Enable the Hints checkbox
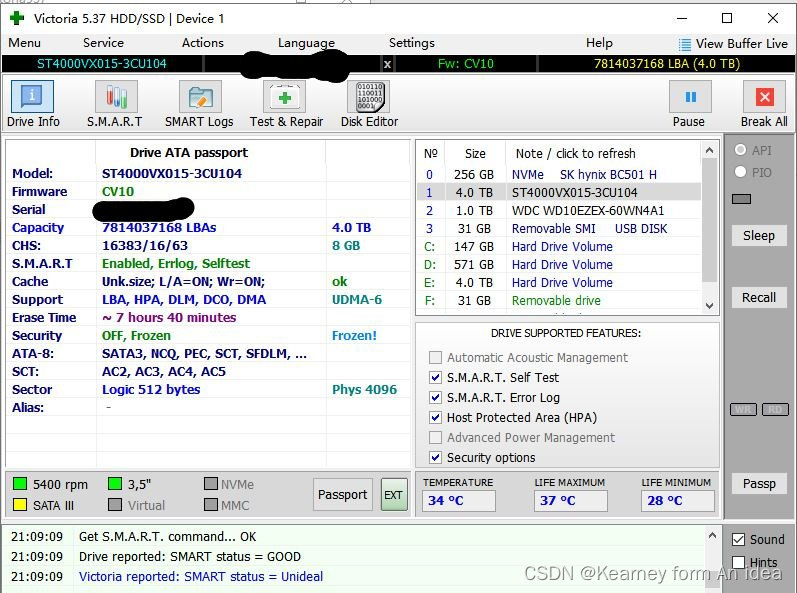The width and height of the screenshot is (797, 593). pos(738,562)
